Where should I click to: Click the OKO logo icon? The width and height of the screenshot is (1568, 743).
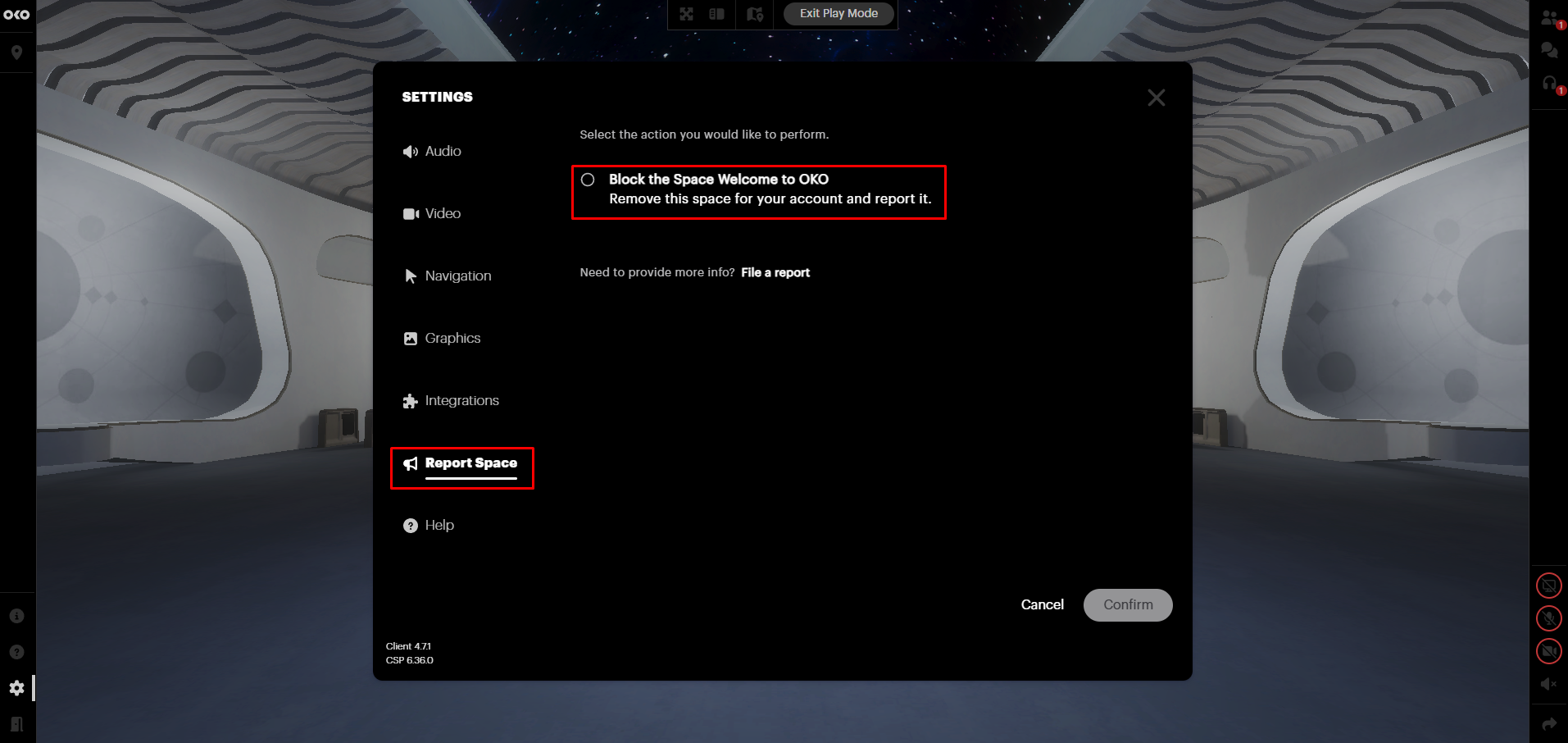click(x=16, y=15)
